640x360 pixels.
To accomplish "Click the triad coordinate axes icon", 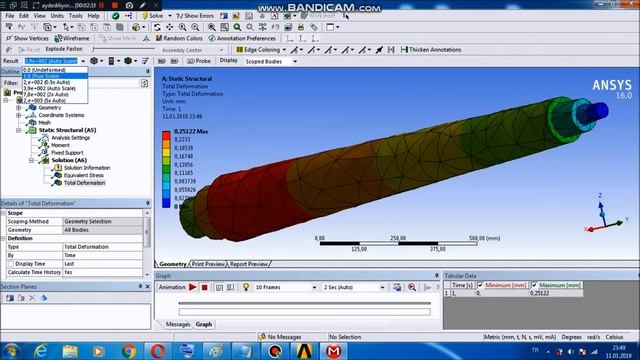I will coord(605,214).
